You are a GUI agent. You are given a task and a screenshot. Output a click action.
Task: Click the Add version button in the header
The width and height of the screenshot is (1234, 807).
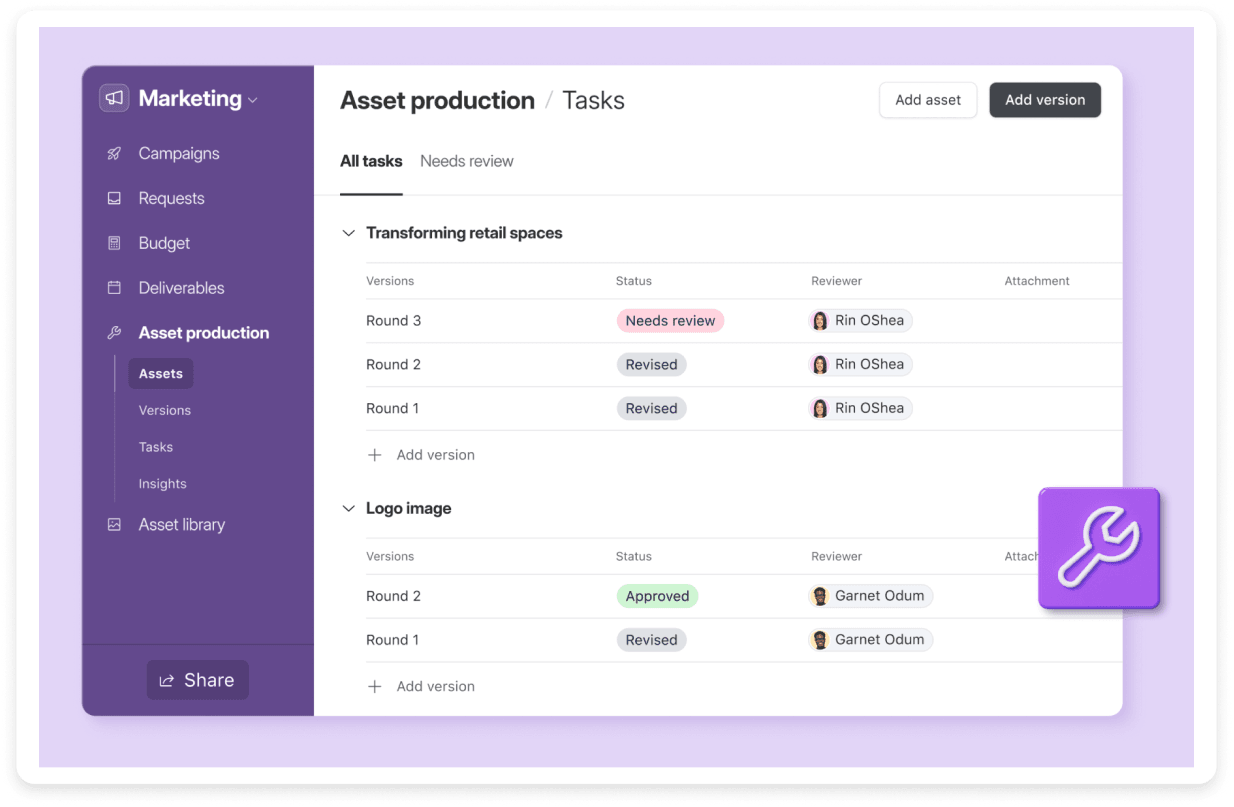[x=1045, y=100]
